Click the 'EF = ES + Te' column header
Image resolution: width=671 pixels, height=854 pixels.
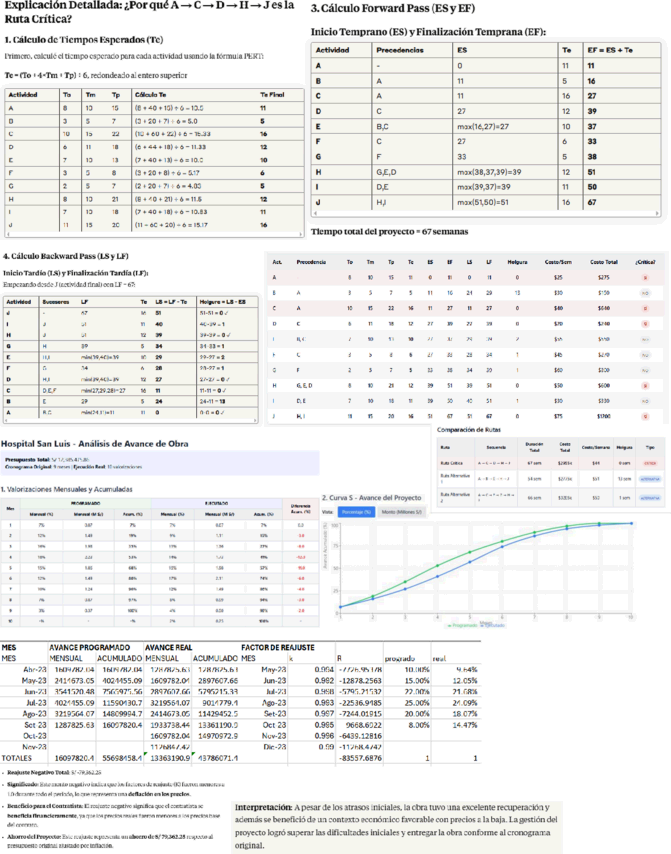609,50
